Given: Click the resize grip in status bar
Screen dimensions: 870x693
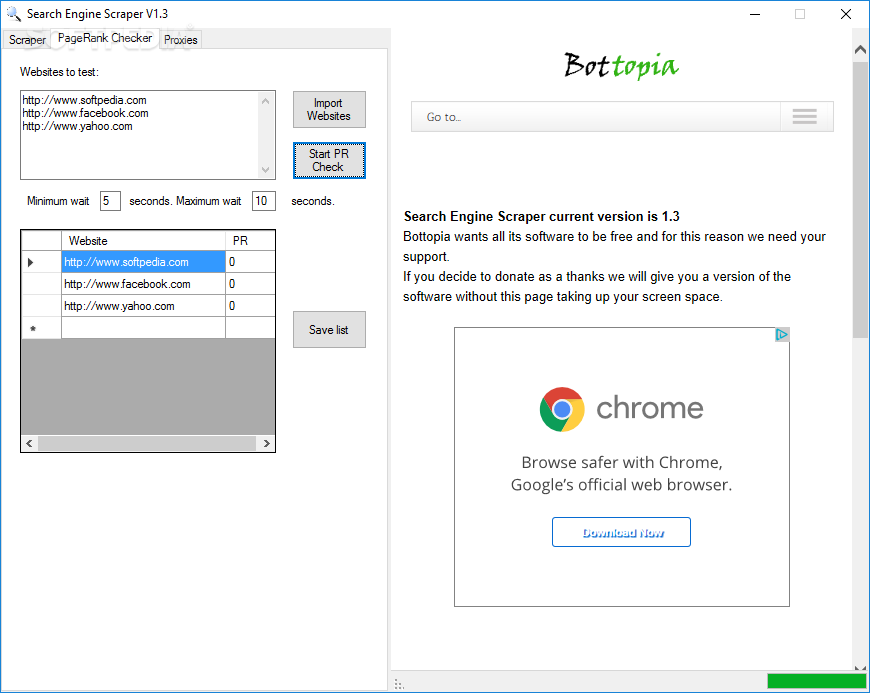Looking at the screenshot, I should tap(398, 684).
